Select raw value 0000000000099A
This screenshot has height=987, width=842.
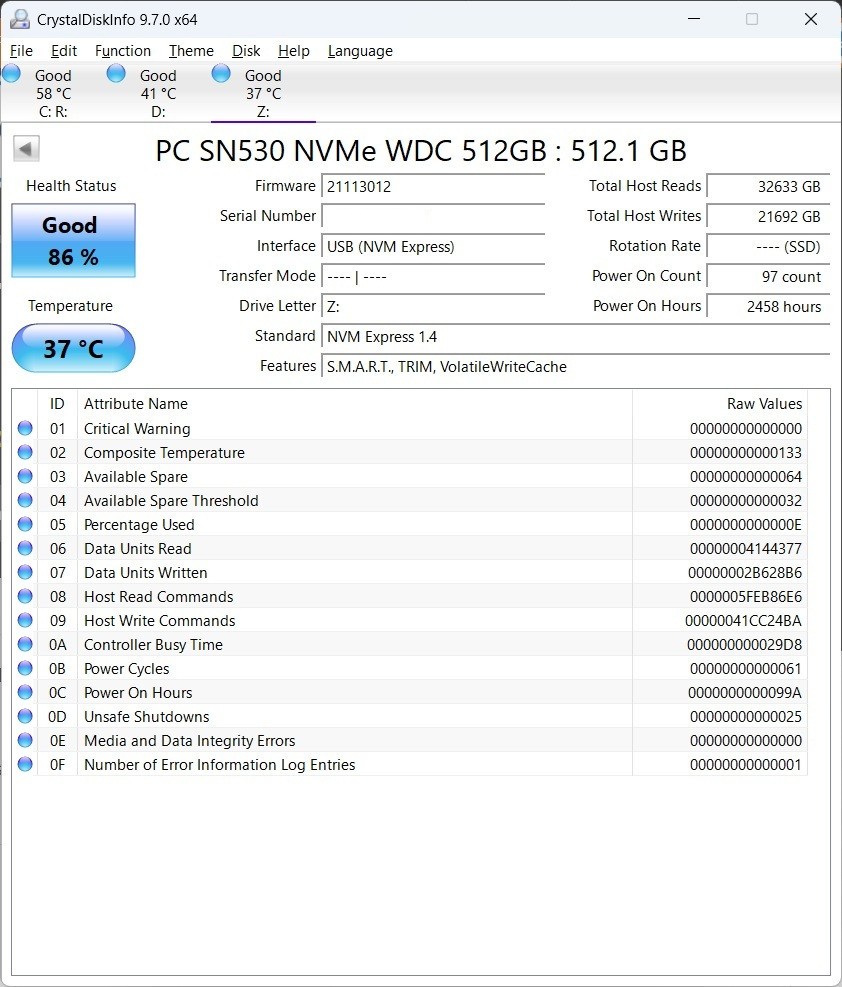click(x=745, y=692)
